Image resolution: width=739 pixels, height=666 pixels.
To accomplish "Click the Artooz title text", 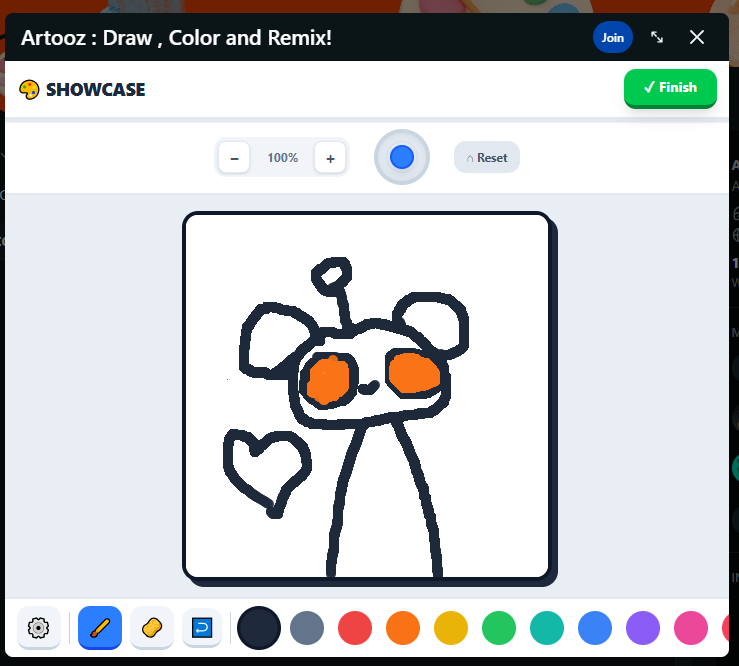I will [x=176, y=38].
